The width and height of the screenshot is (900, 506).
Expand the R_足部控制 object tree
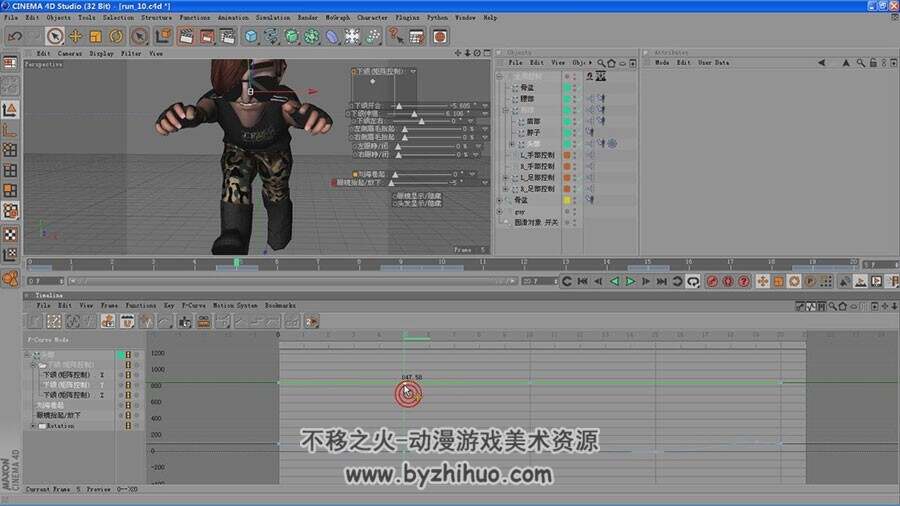[506, 189]
